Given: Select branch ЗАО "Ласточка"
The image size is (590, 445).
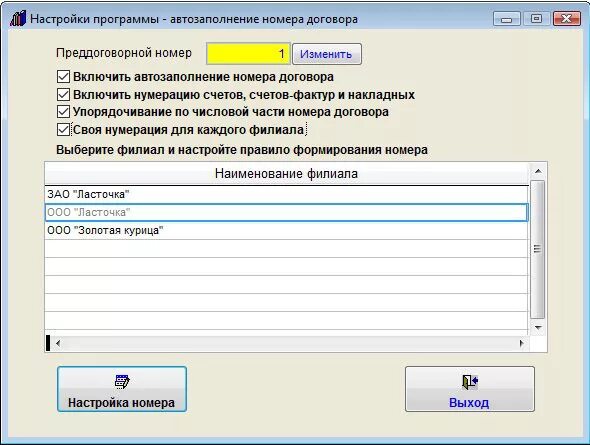Looking at the screenshot, I should pos(286,194).
